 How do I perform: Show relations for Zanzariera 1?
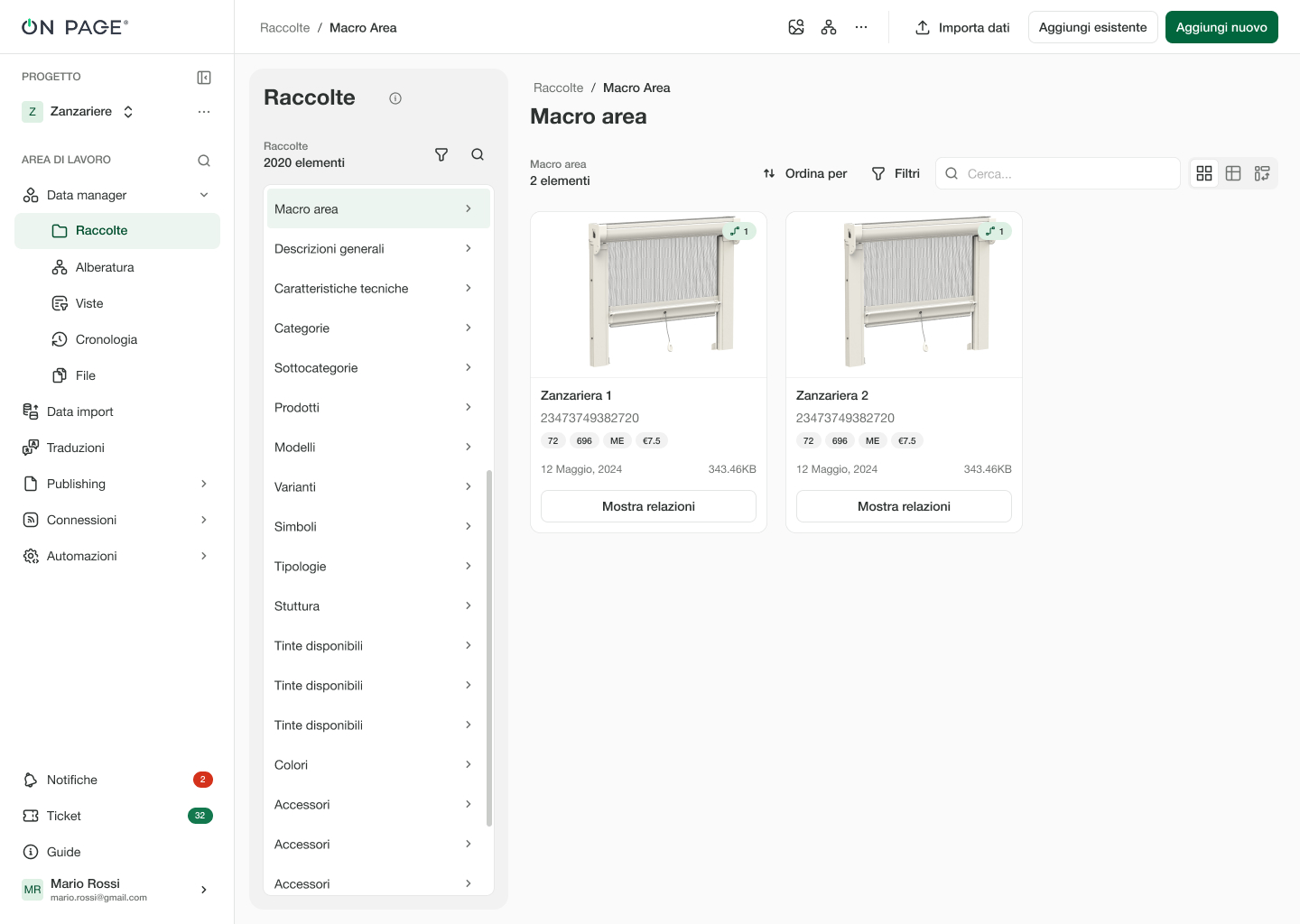(x=648, y=506)
